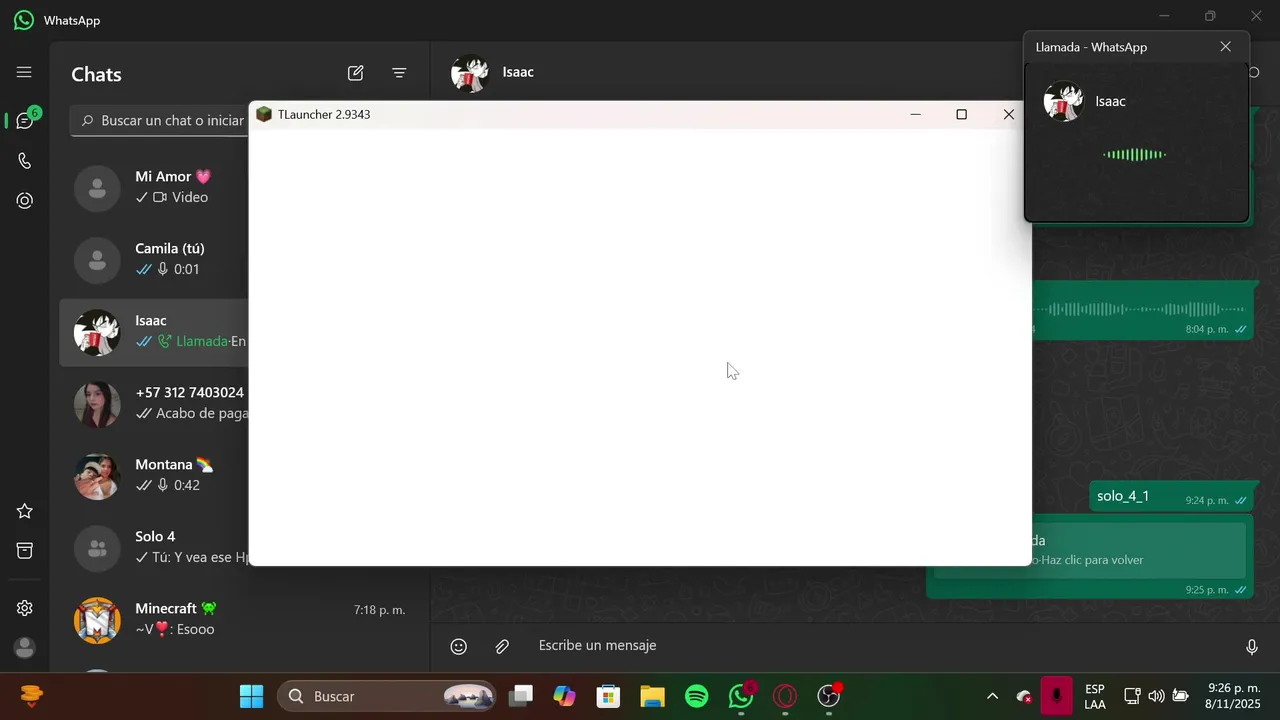Screen dimensions: 1280x720
Task: Open the profile avatar in WhatsApp sidebar
Action: (25, 648)
